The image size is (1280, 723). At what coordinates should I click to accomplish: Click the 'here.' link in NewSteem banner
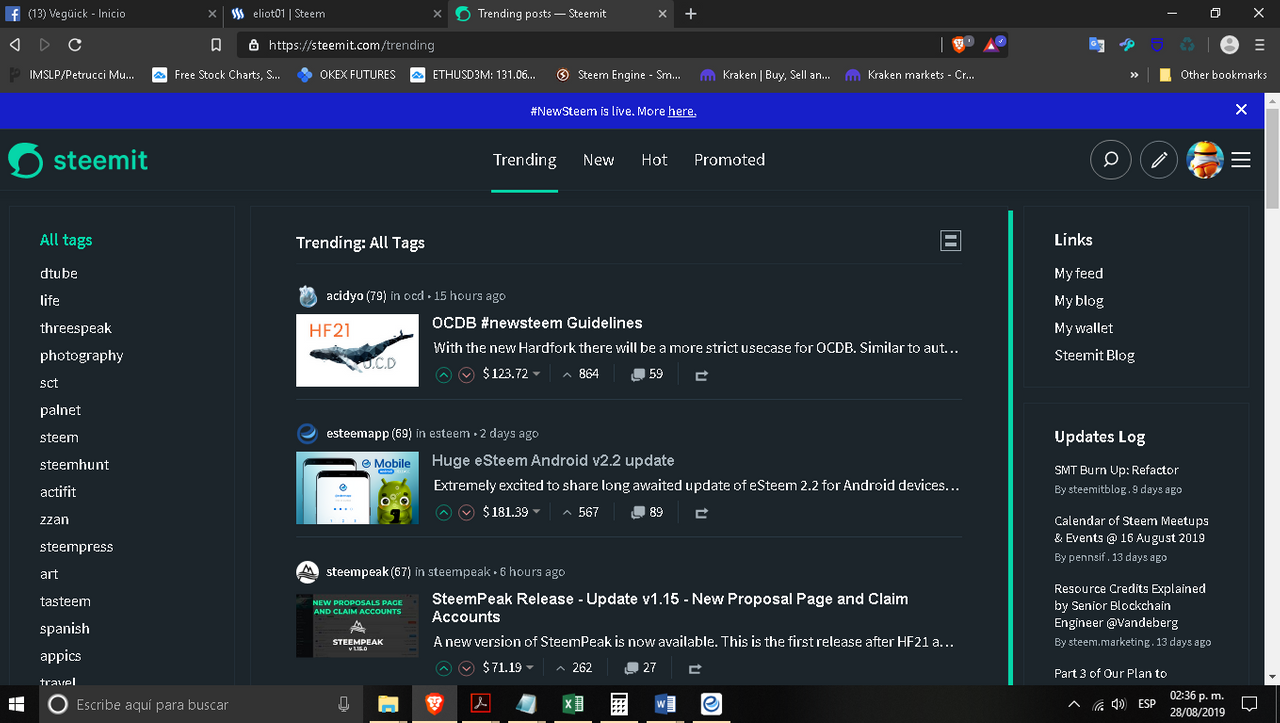coord(682,111)
